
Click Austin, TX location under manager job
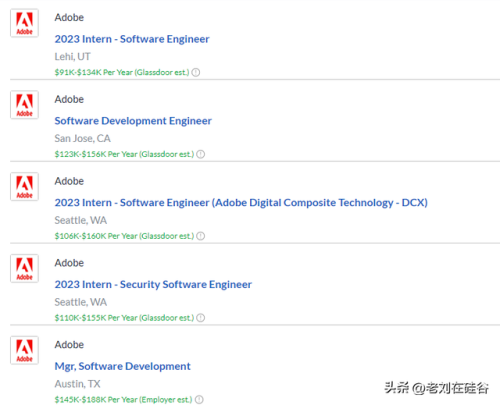coord(77,384)
